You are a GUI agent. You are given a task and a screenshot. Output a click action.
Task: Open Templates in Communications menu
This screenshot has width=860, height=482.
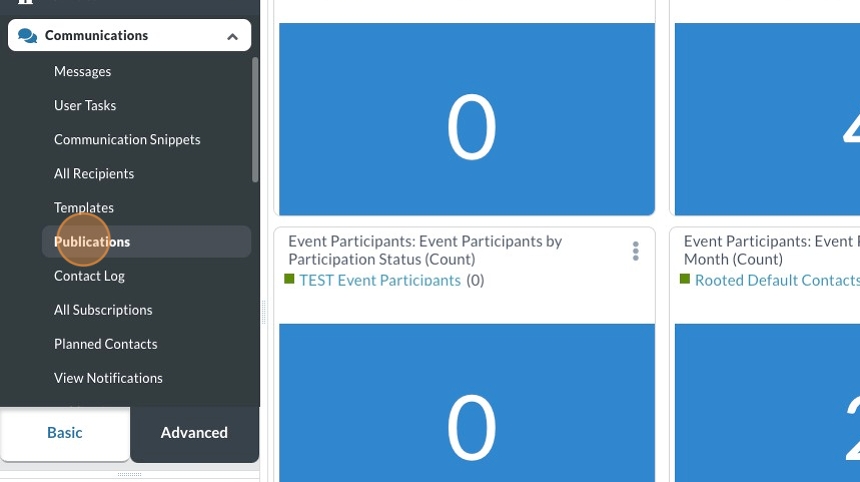(x=84, y=208)
